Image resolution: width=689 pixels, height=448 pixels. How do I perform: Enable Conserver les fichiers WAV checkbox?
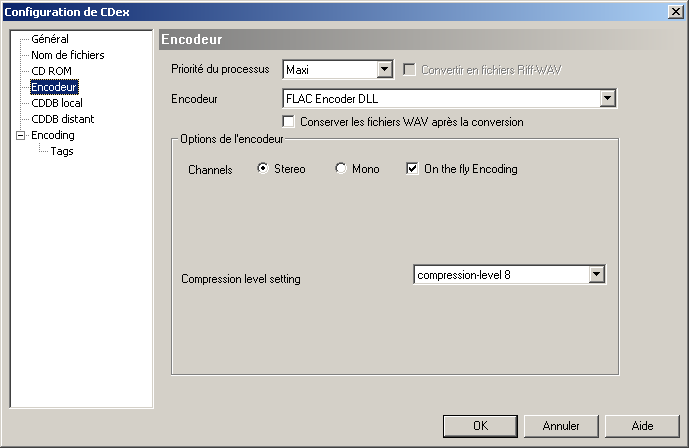[288, 122]
